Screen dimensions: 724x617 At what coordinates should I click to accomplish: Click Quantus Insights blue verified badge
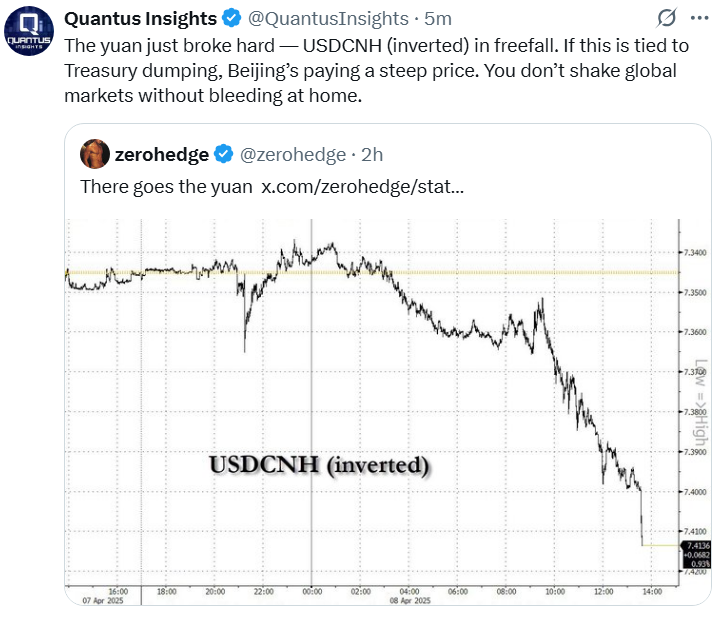click(231, 18)
